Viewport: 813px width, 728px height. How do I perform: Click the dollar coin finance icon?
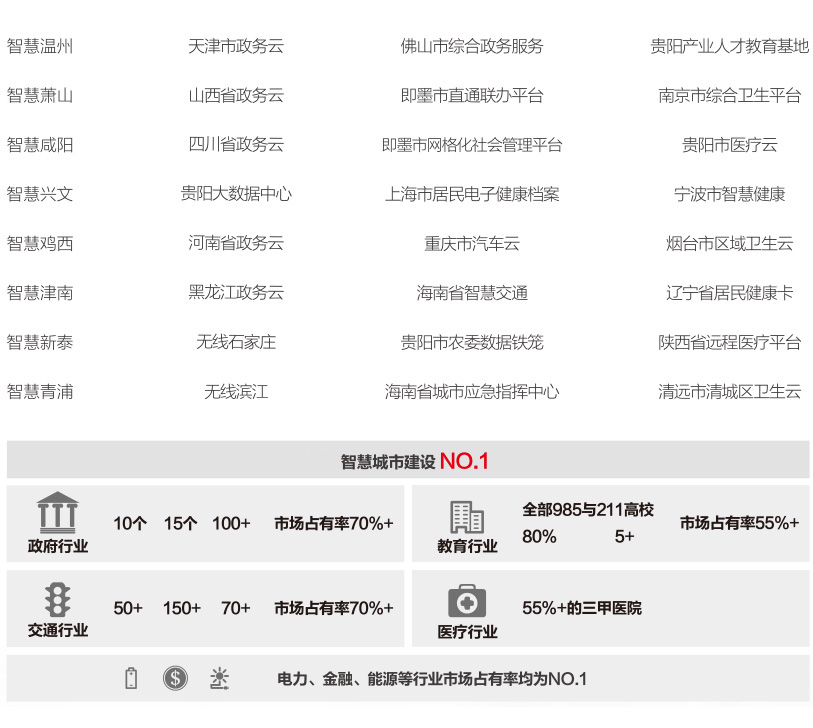coord(175,678)
